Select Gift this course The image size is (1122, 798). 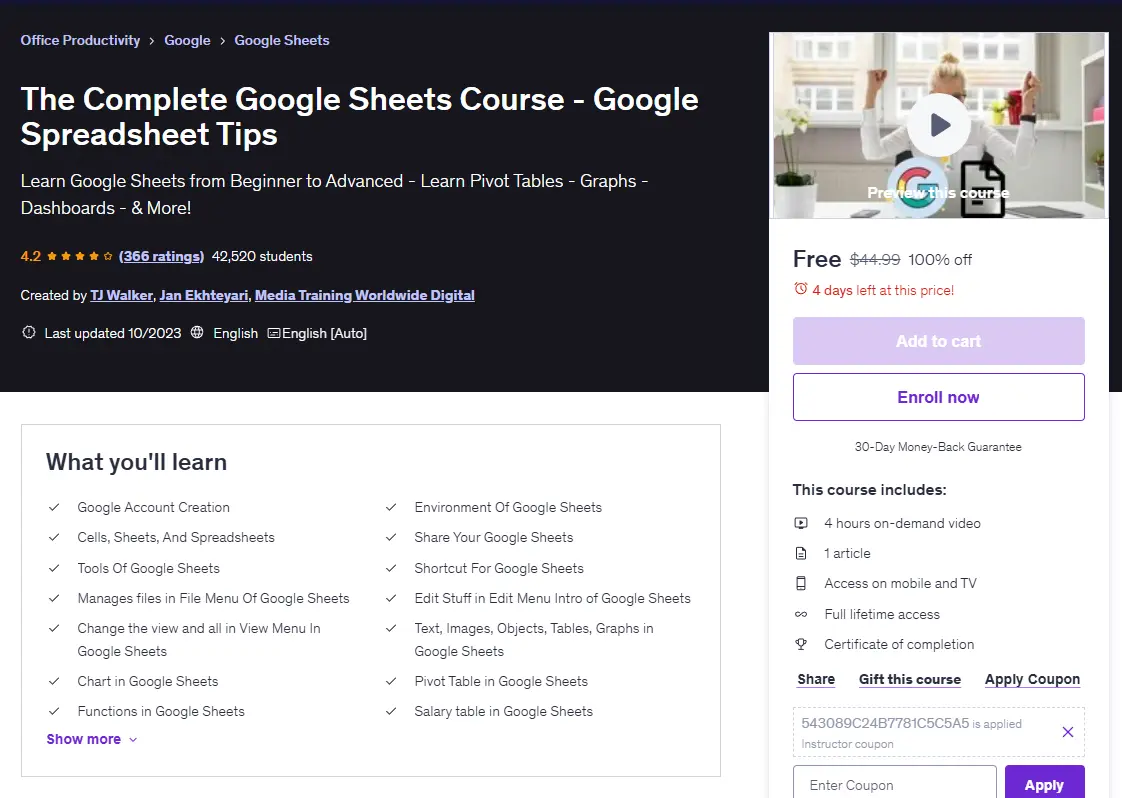pyautogui.click(x=910, y=679)
